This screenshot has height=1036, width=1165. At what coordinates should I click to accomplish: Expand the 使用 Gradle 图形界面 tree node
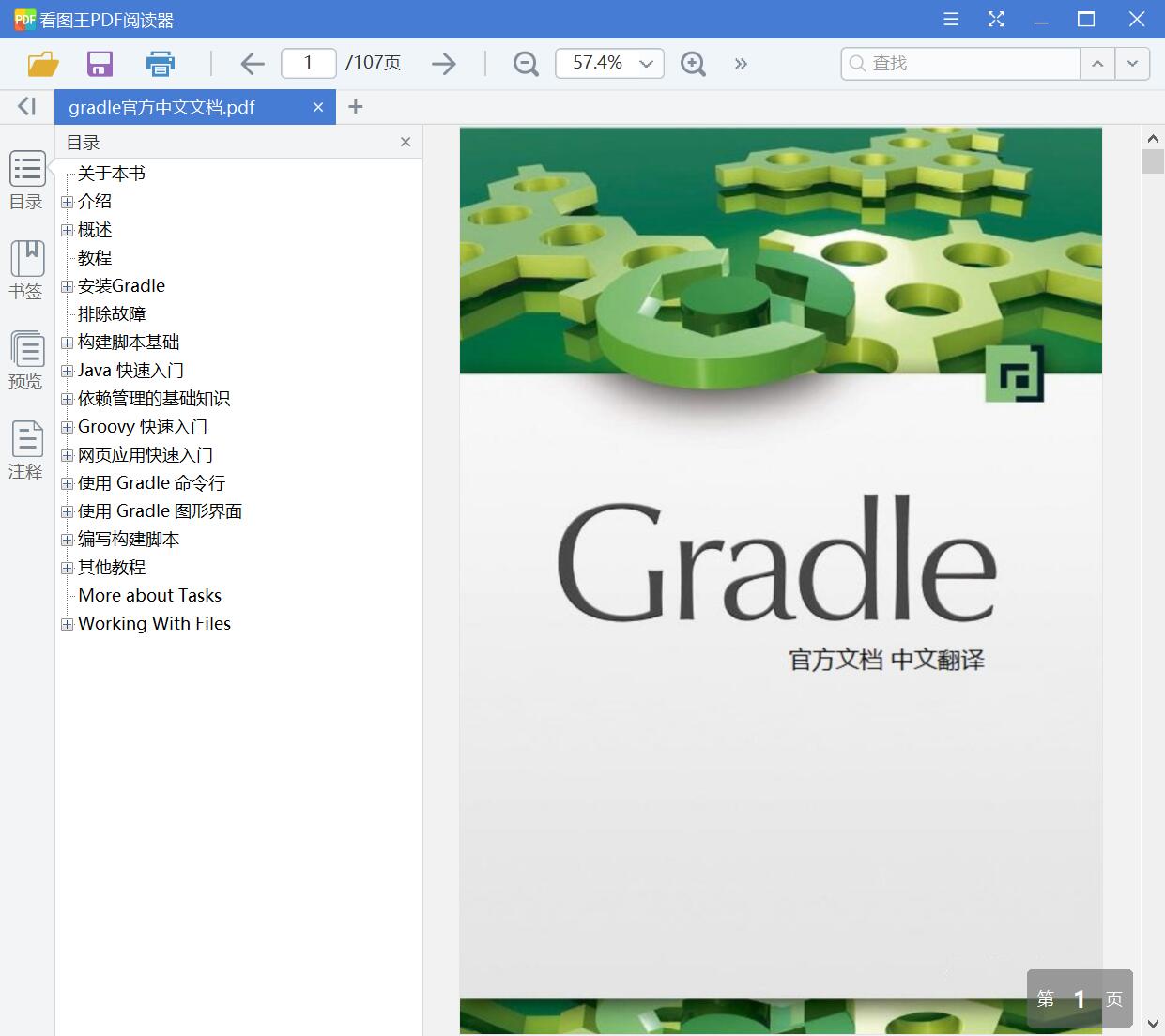coord(67,511)
